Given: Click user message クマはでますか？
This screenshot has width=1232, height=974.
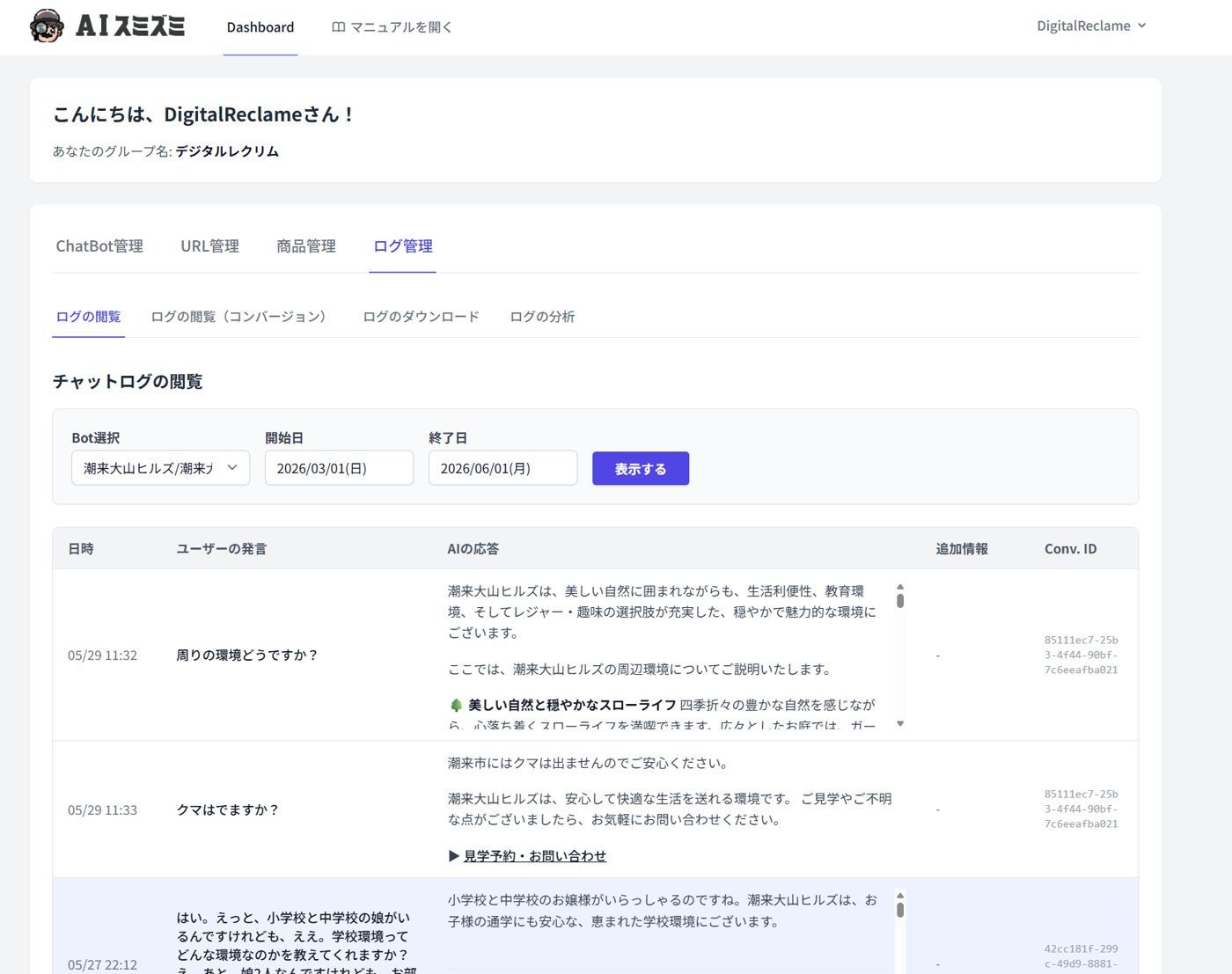Looking at the screenshot, I should (228, 810).
